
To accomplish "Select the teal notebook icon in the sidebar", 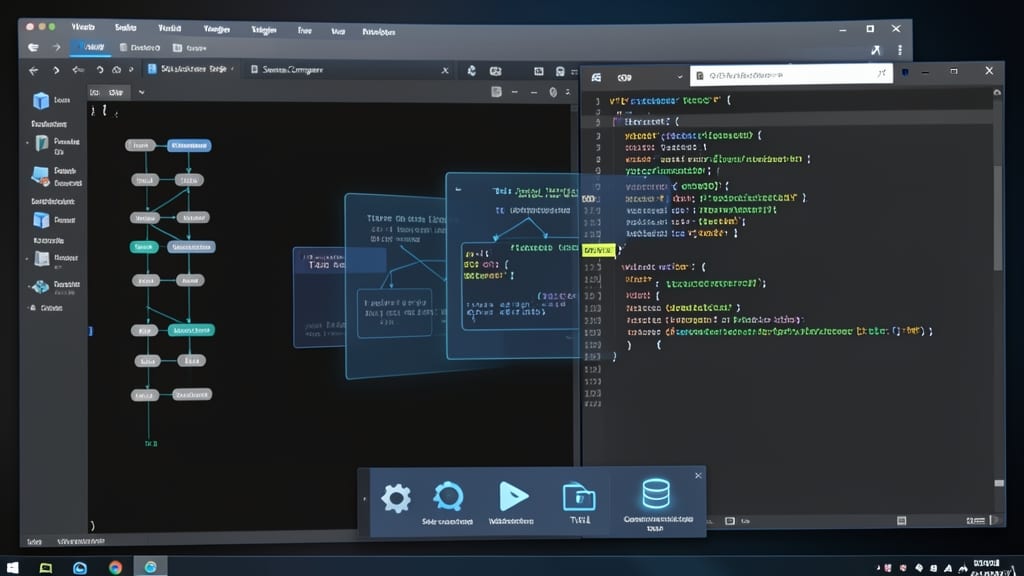I will (x=42, y=144).
